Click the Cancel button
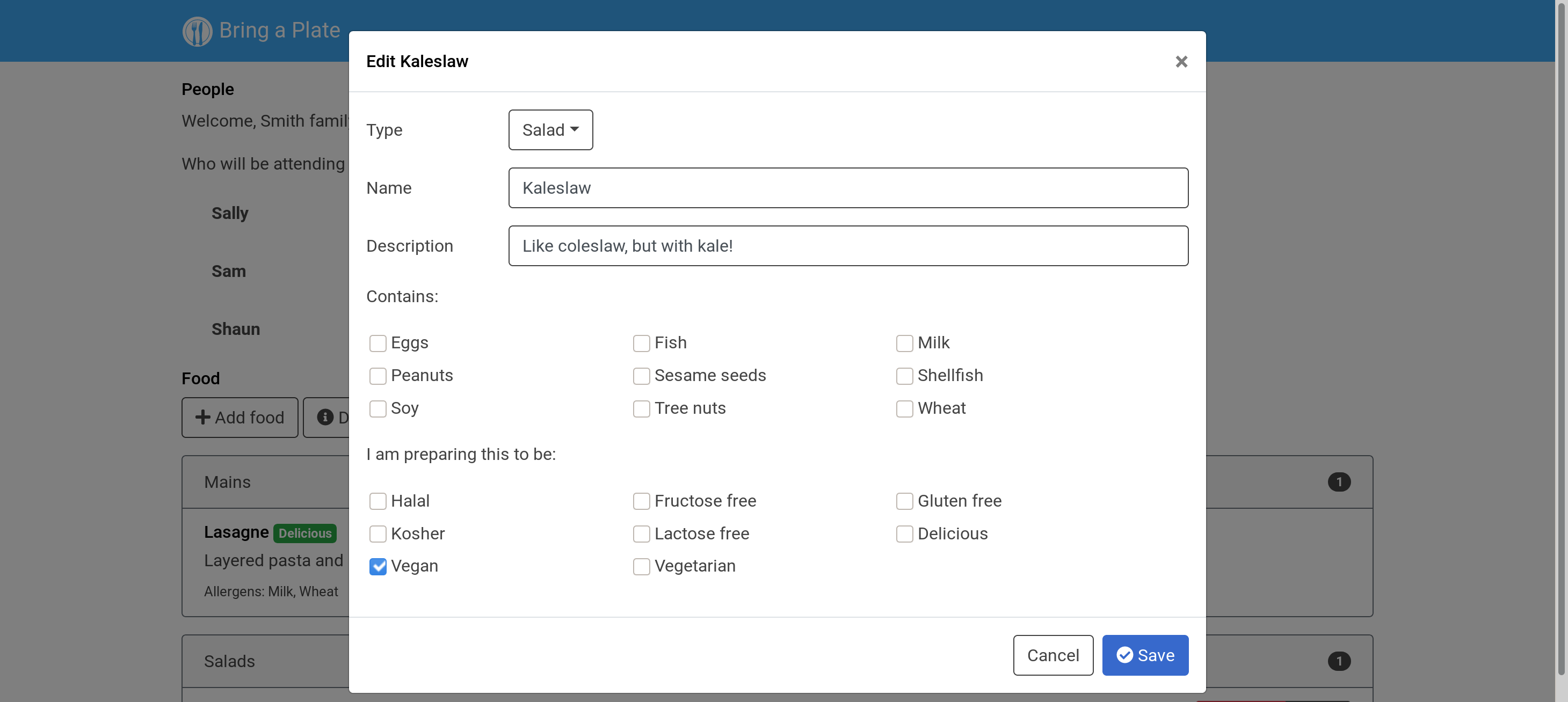Screen dimensions: 1568x702 point(1052,655)
